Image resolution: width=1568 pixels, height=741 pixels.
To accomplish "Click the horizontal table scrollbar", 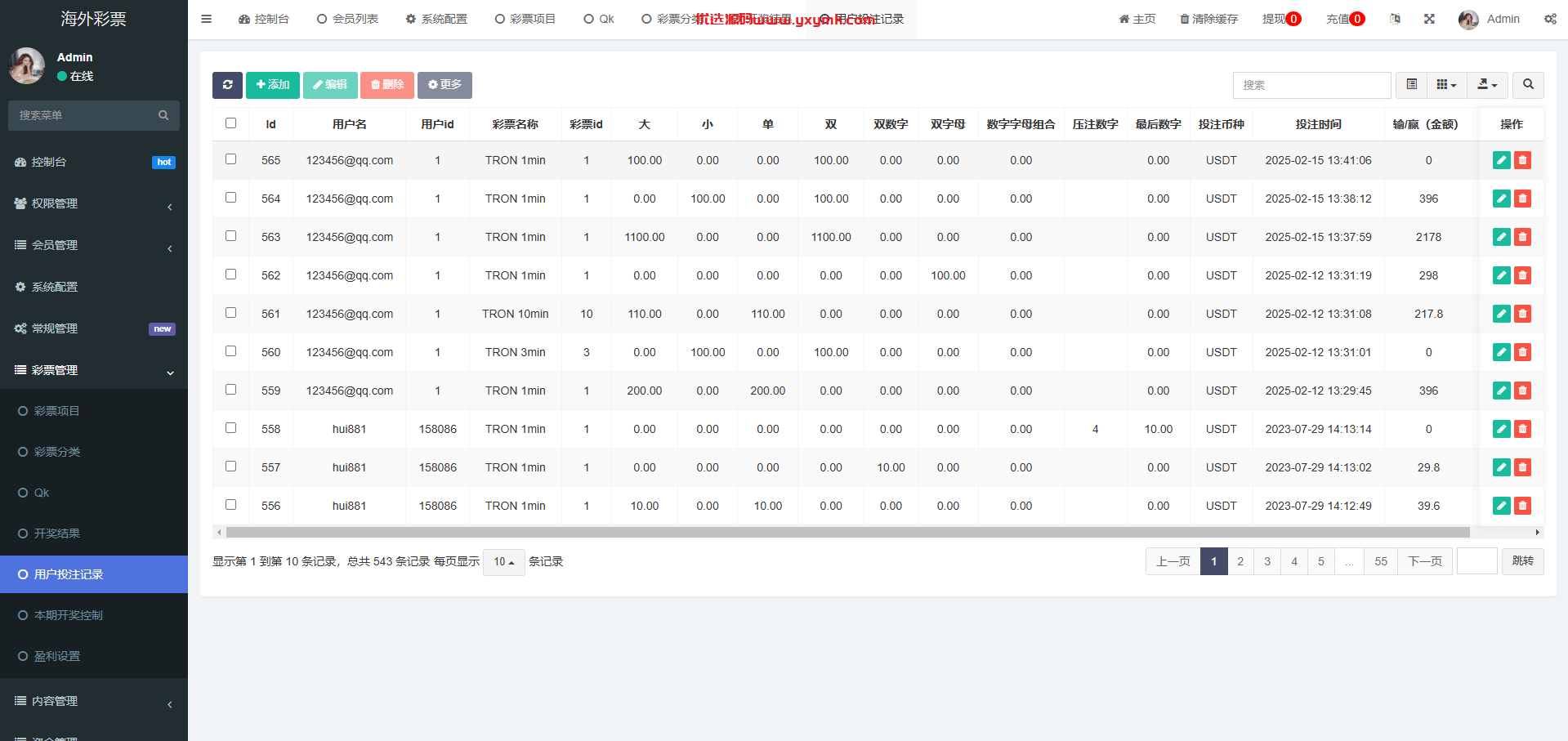I will (847, 532).
